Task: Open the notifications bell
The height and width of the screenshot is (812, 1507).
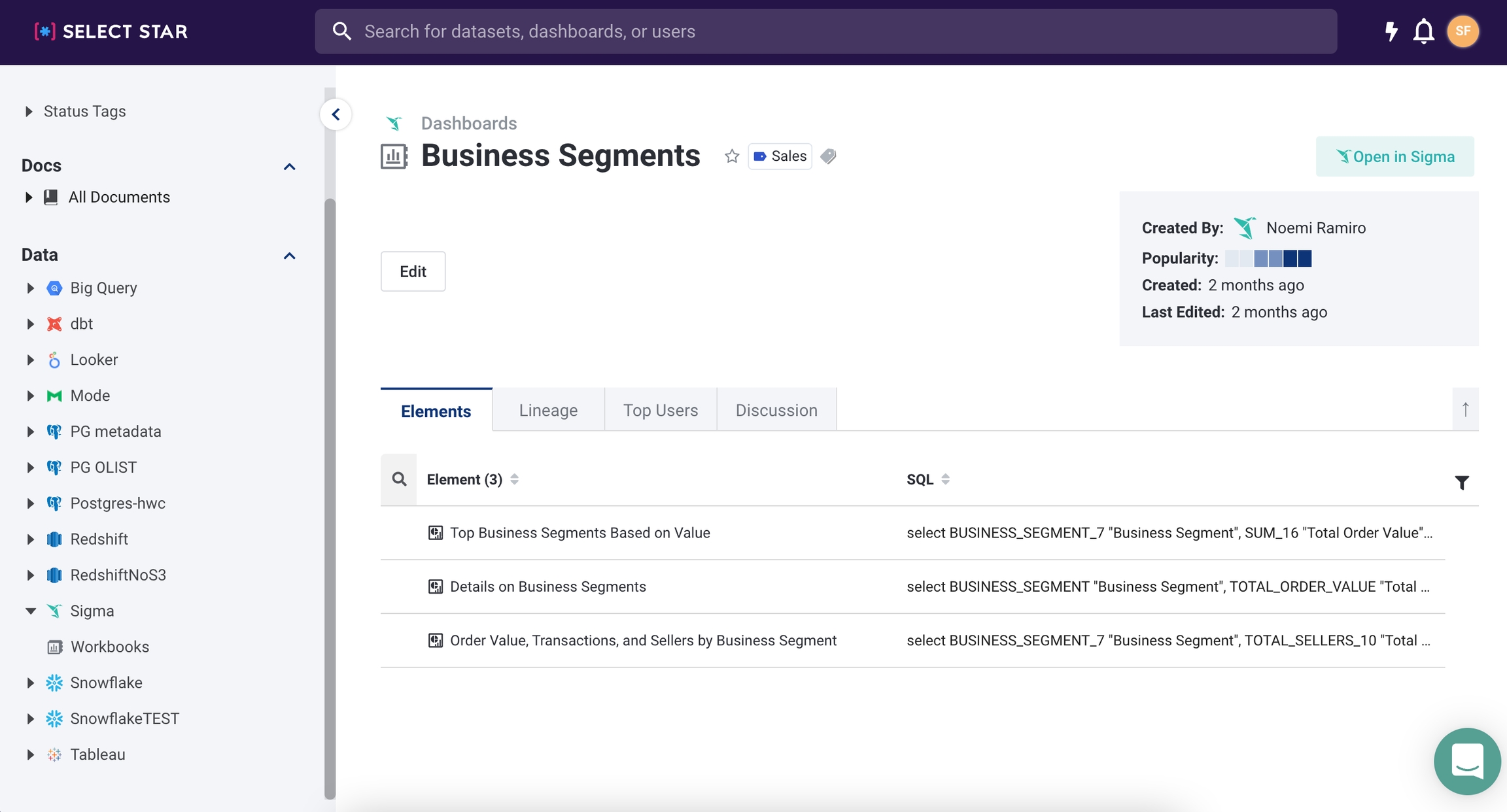Action: point(1423,31)
